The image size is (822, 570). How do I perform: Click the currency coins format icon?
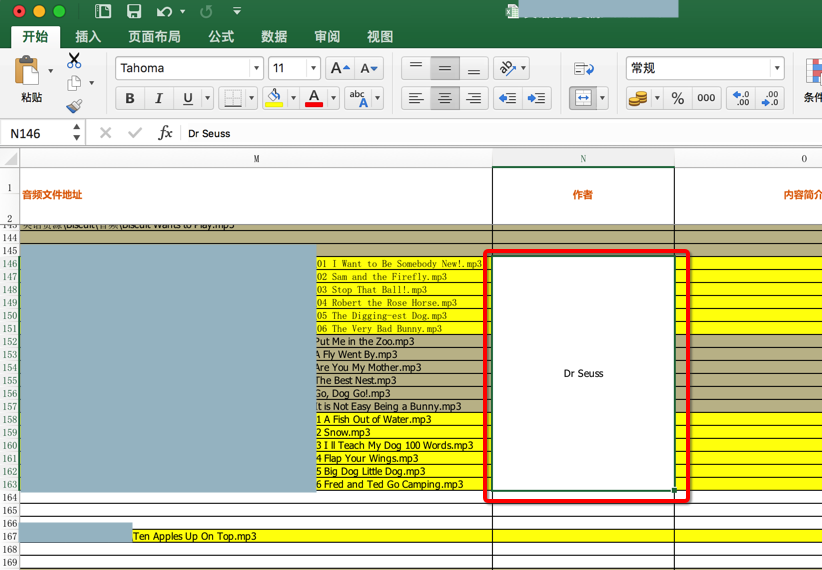pyautogui.click(x=638, y=98)
